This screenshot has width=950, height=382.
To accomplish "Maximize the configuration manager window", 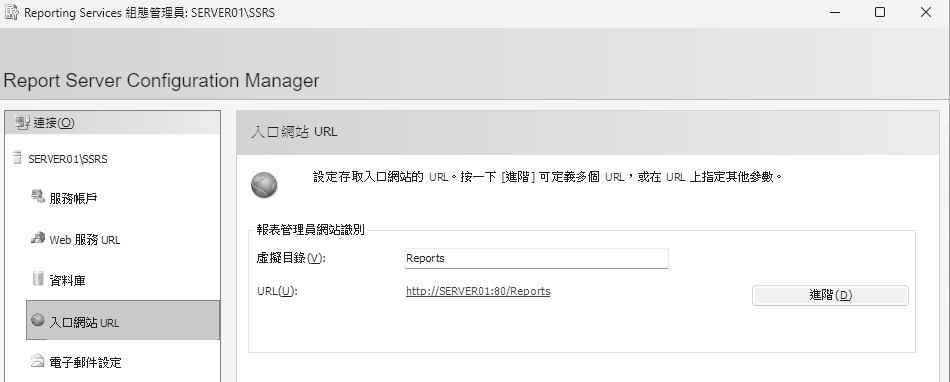I will (880, 12).
